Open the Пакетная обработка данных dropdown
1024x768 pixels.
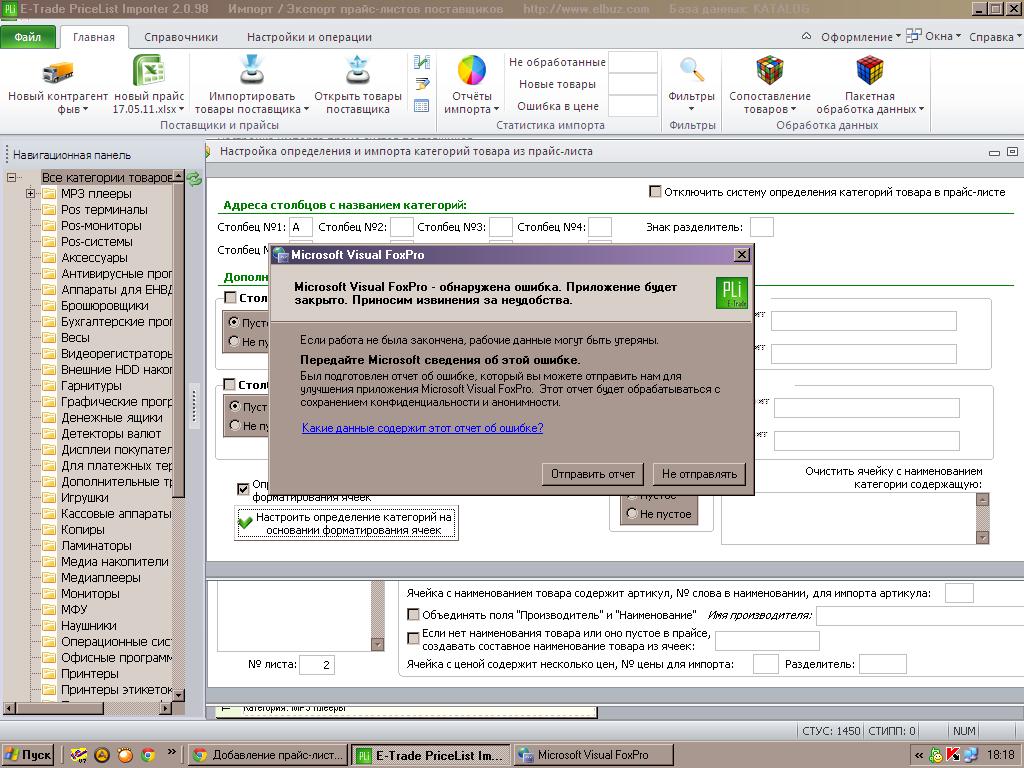(x=921, y=109)
